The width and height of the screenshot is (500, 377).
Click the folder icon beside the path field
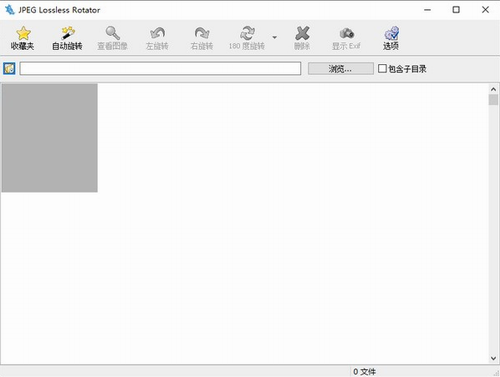pos(9,69)
